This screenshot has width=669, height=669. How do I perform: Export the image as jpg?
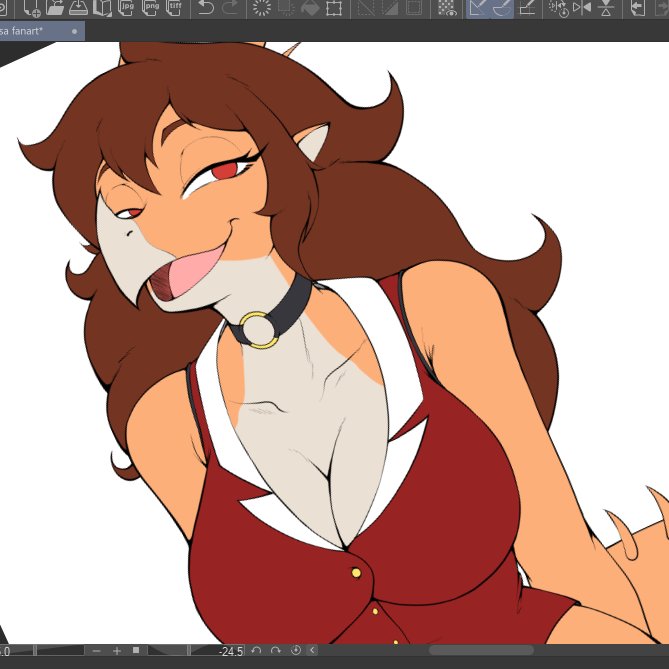pyautogui.click(x=126, y=8)
